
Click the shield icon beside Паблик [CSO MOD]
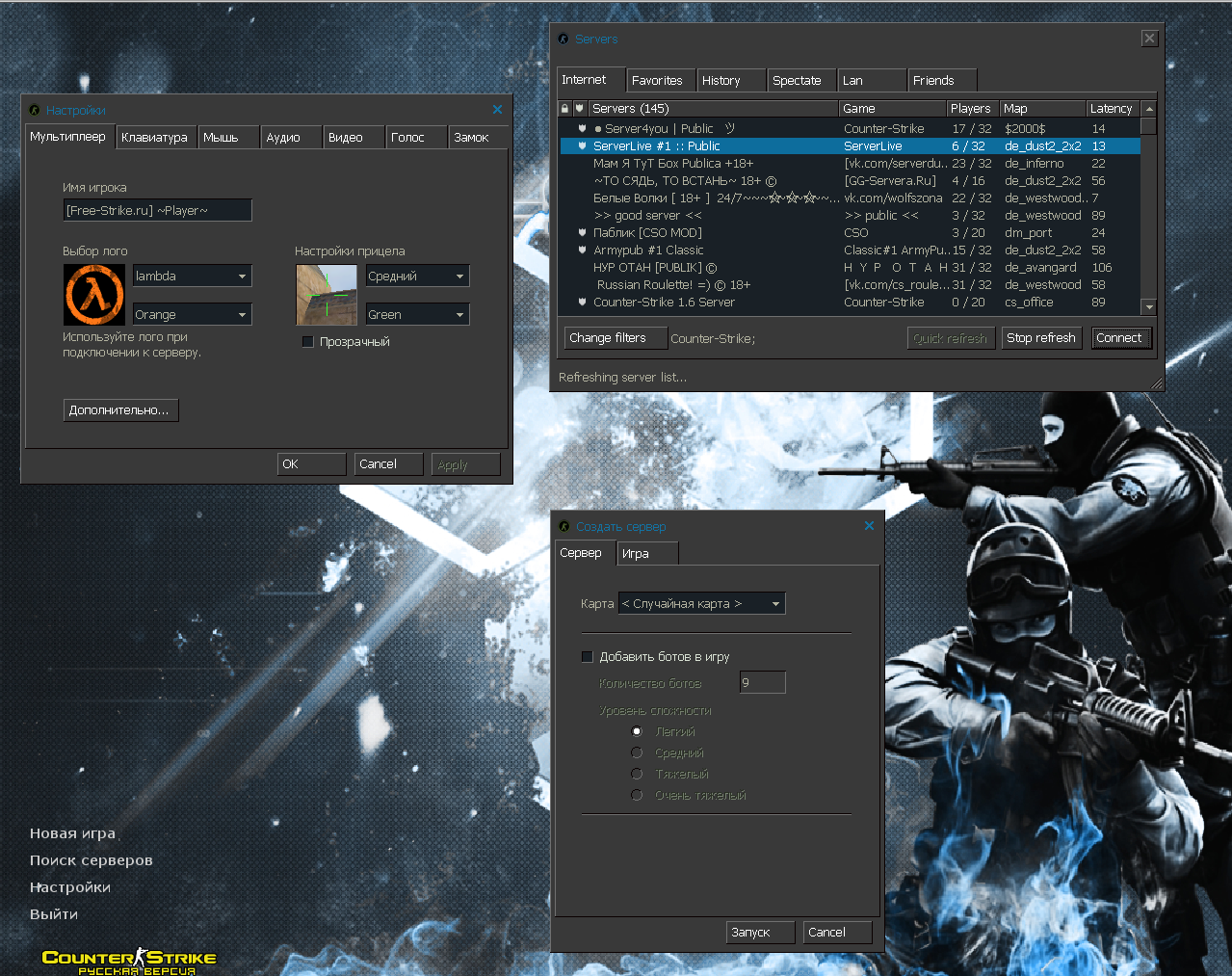pos(583,232)
